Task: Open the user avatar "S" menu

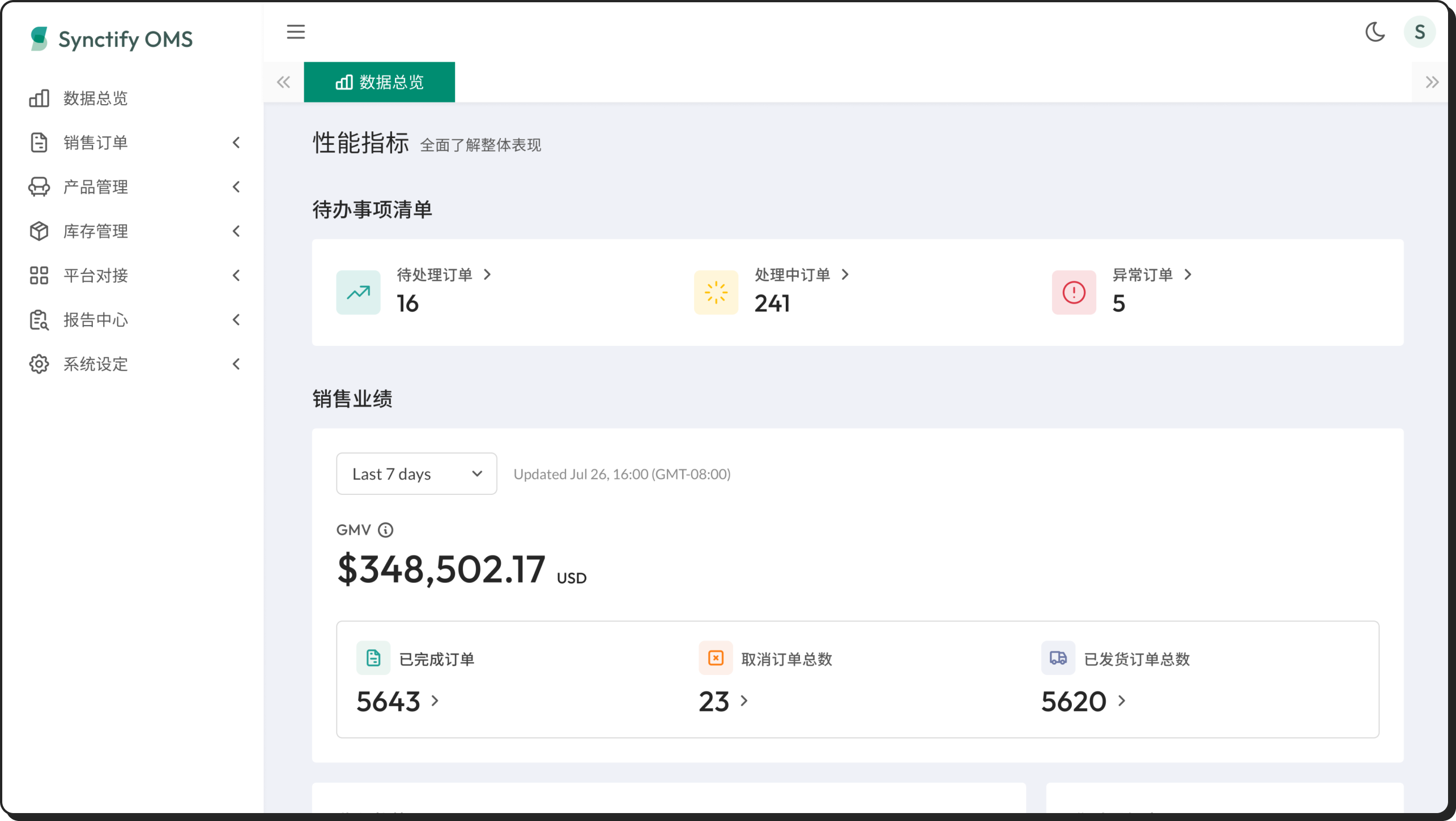Action: [1419, 32]
